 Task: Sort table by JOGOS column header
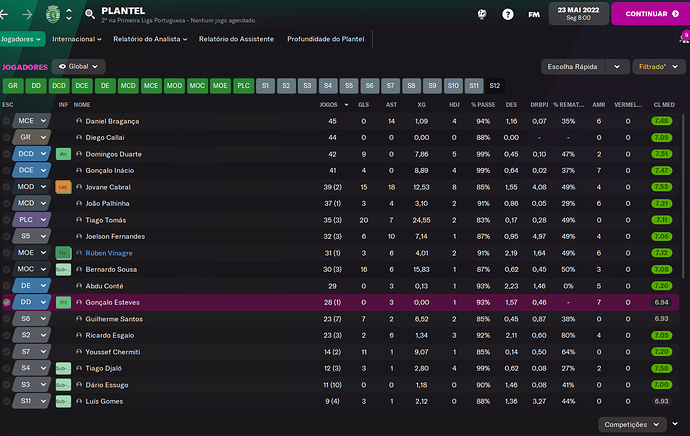coord(328,105)
